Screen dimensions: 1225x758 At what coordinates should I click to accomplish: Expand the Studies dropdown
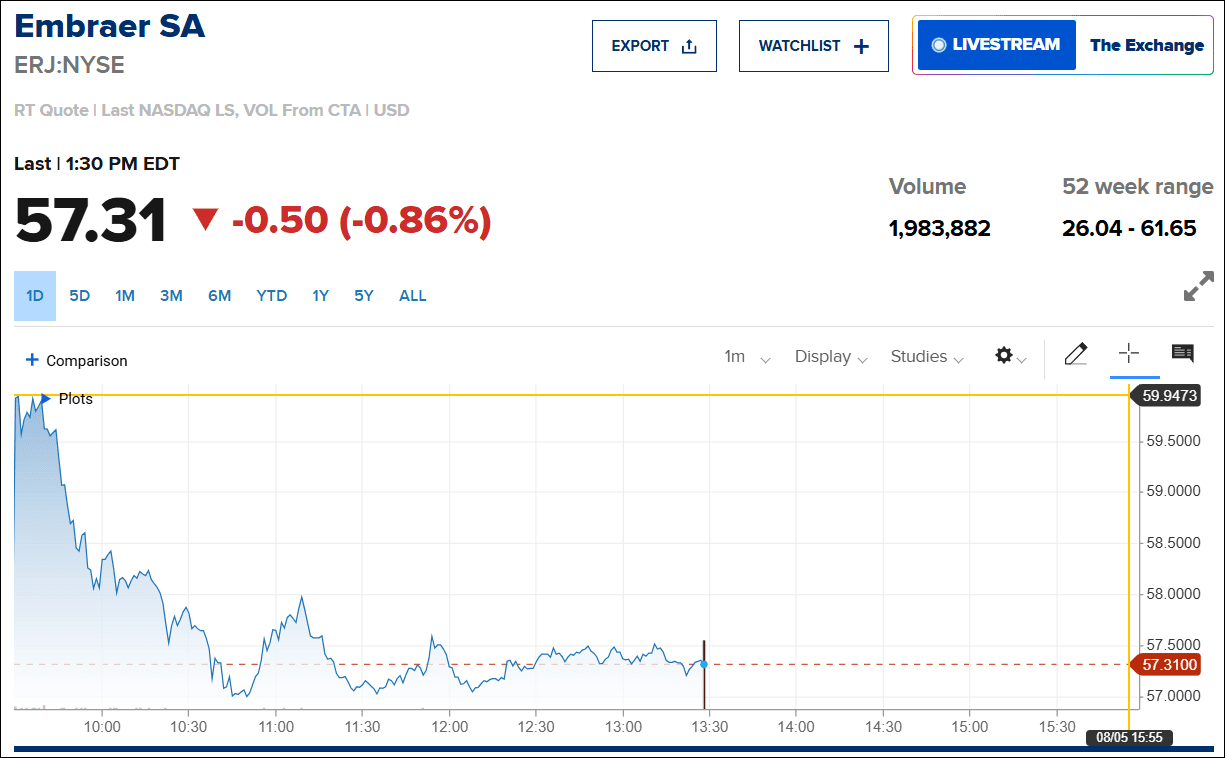pos(927,357)
